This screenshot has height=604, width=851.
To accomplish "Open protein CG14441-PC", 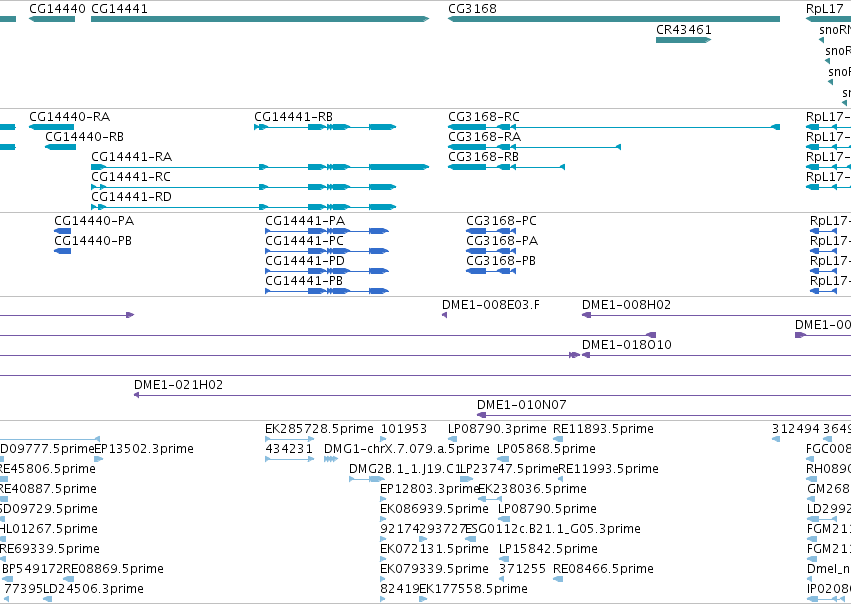I will (x=304, y=240).
